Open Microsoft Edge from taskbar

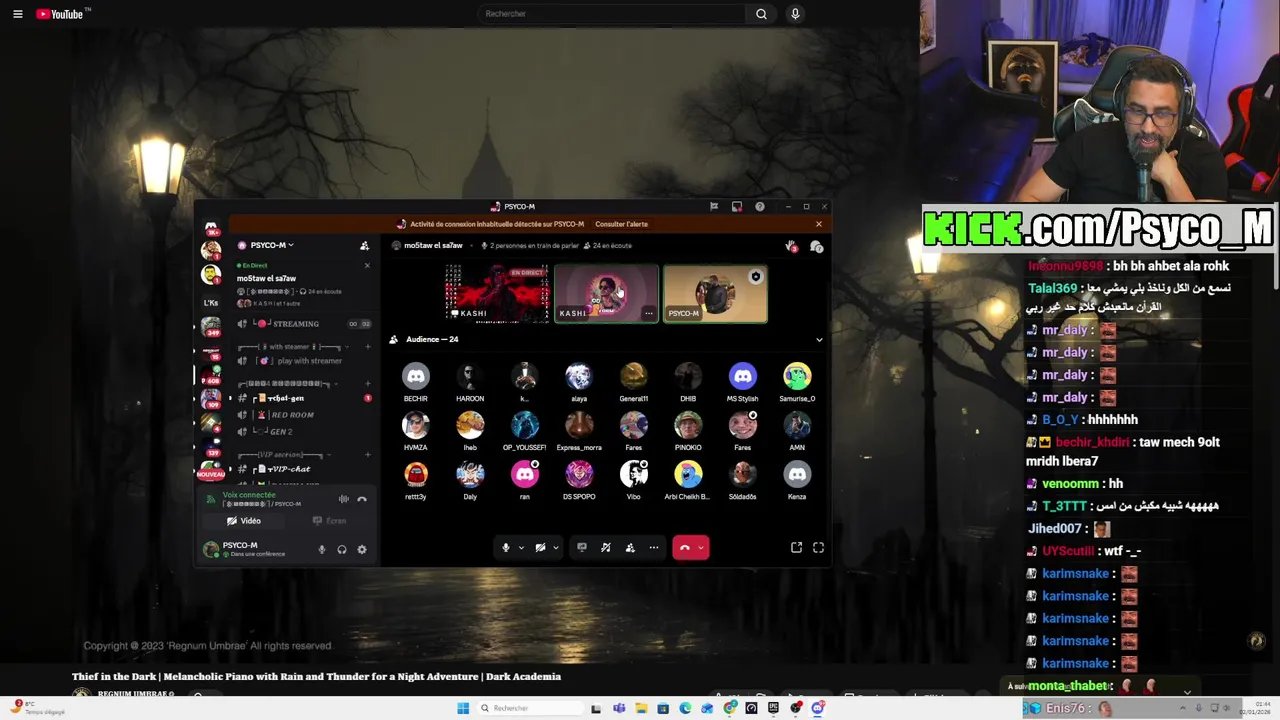(x=685, y=708)
